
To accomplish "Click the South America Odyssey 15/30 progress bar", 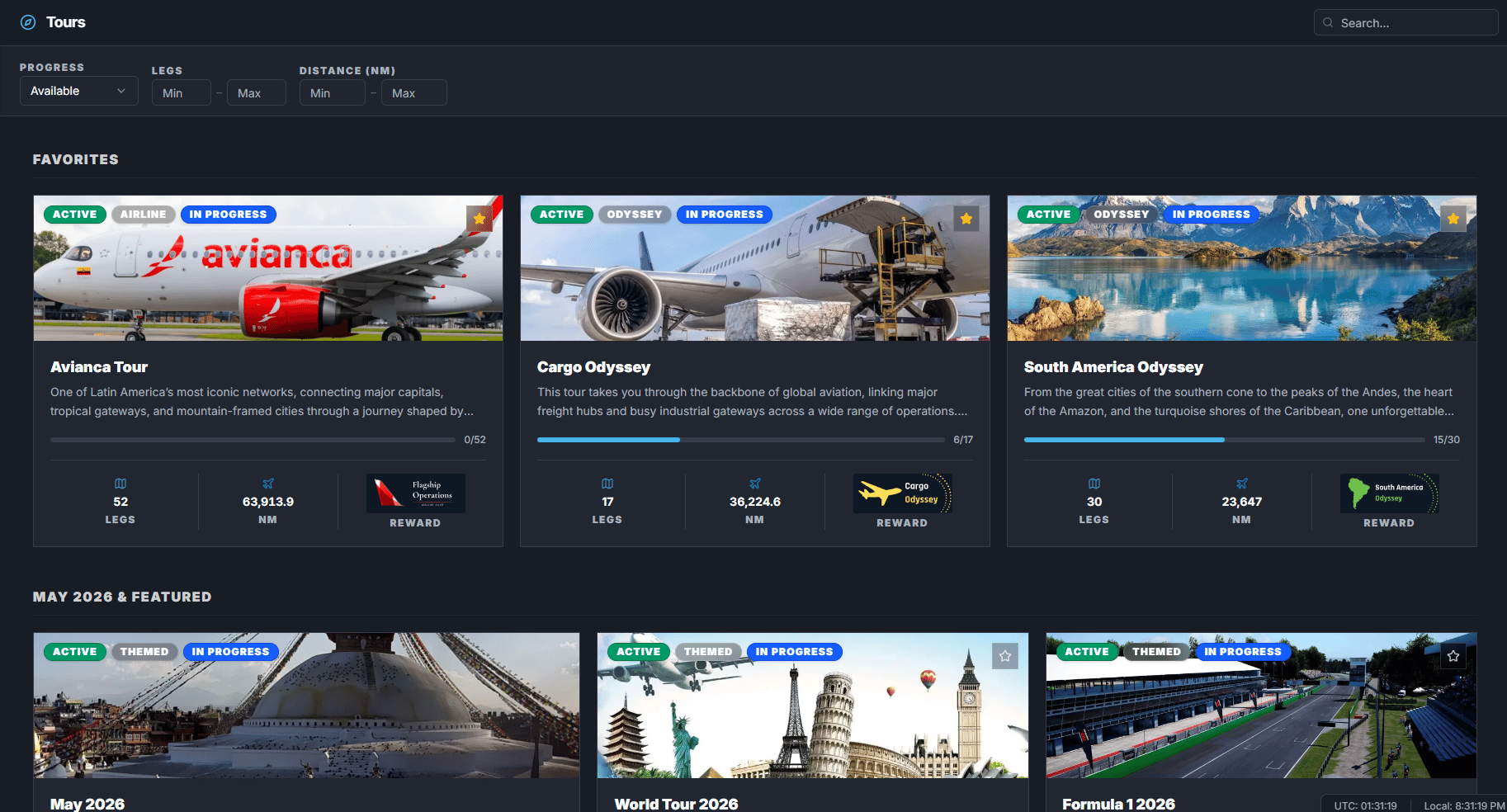I will click(1225, 440).
